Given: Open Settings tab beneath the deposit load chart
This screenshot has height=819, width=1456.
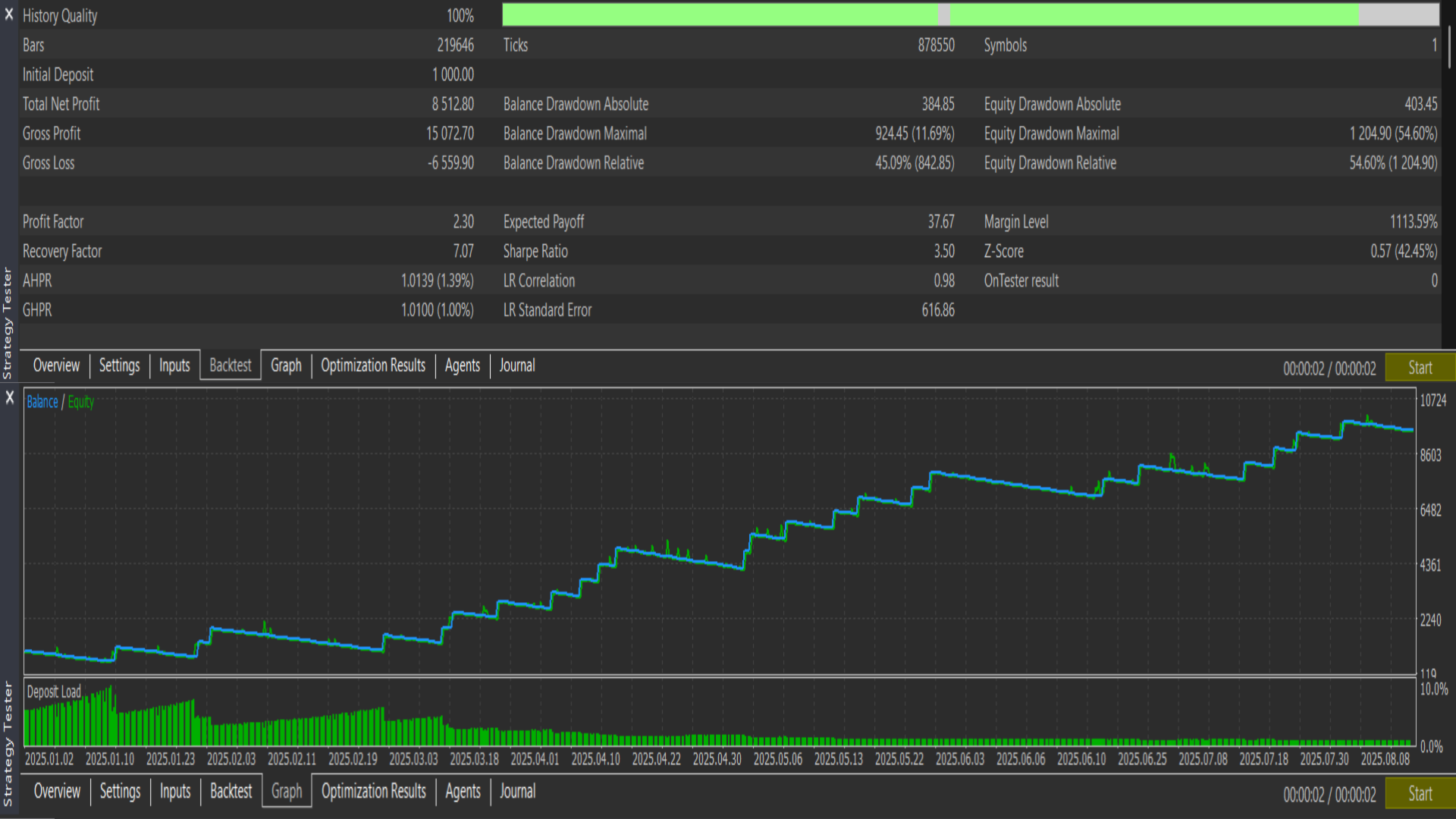Looking at the screenshot, I should [121, 792].
